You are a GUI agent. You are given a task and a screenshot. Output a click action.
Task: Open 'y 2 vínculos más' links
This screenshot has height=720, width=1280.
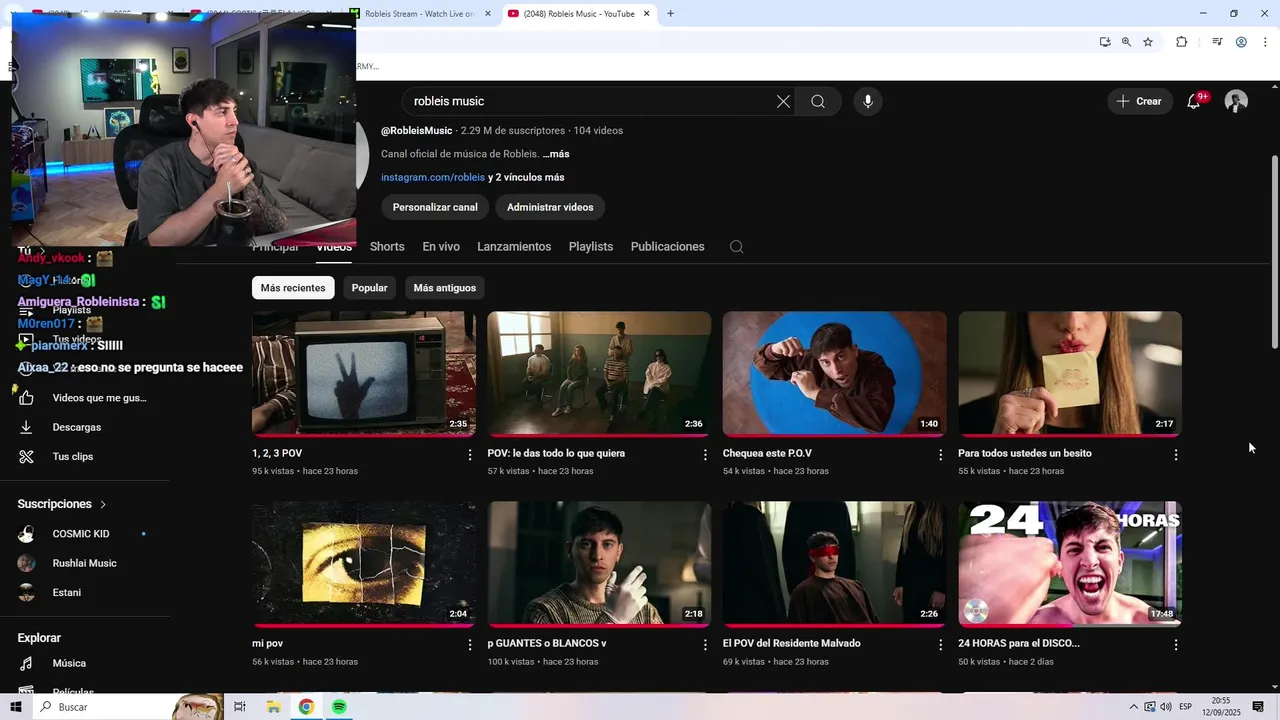526,177
